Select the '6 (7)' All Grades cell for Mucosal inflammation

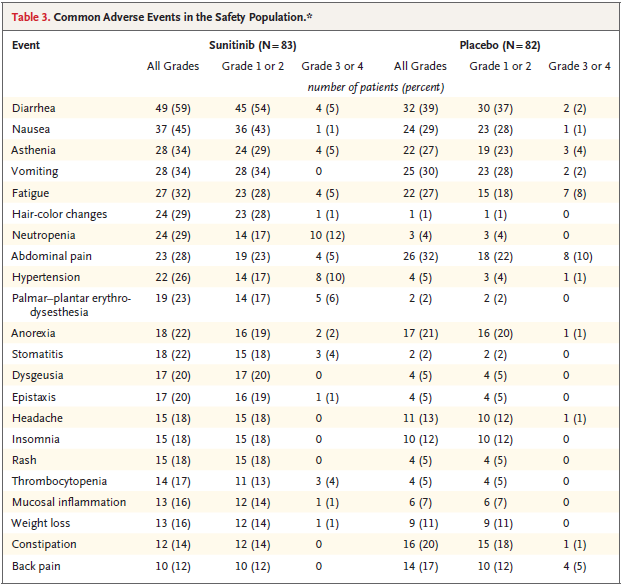[420, 502]
